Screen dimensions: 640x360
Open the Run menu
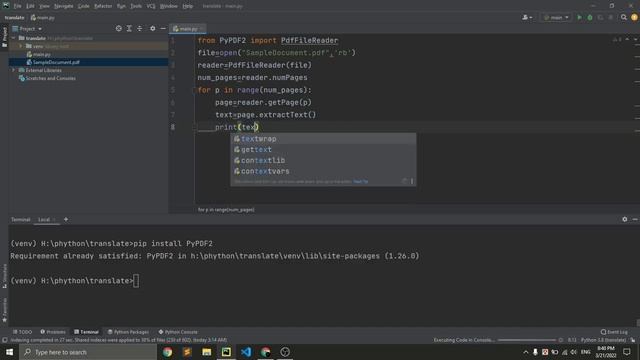tap(121, 6)
